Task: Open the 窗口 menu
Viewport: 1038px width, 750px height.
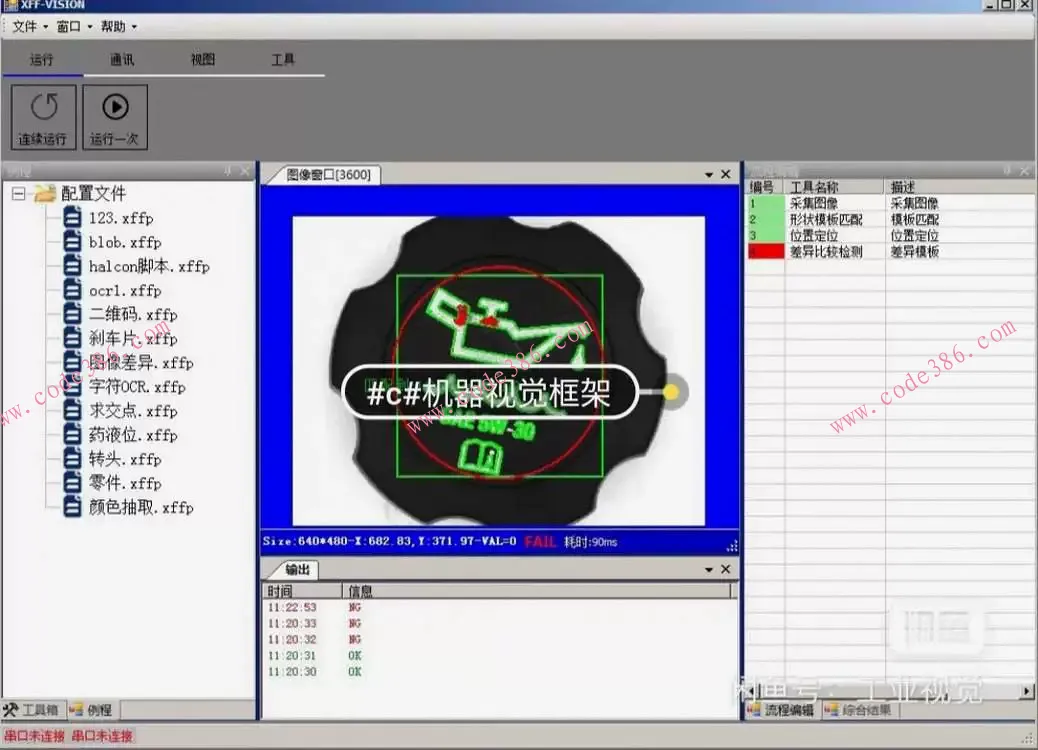Action: [x=73, y=26]
